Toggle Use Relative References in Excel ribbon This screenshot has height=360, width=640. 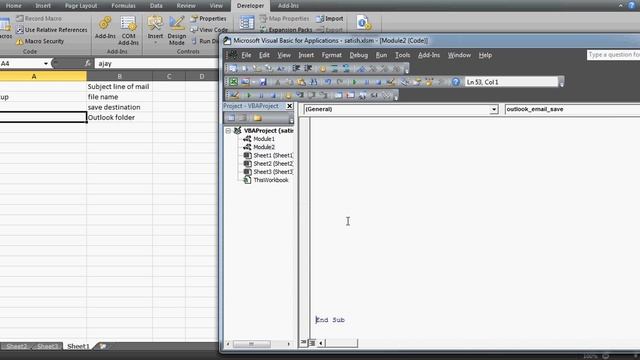(51, 30)
